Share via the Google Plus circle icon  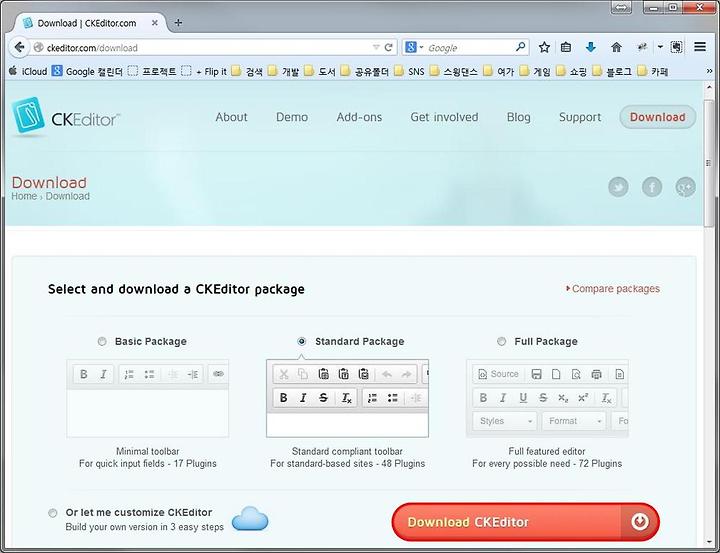(x=686, y=187)
